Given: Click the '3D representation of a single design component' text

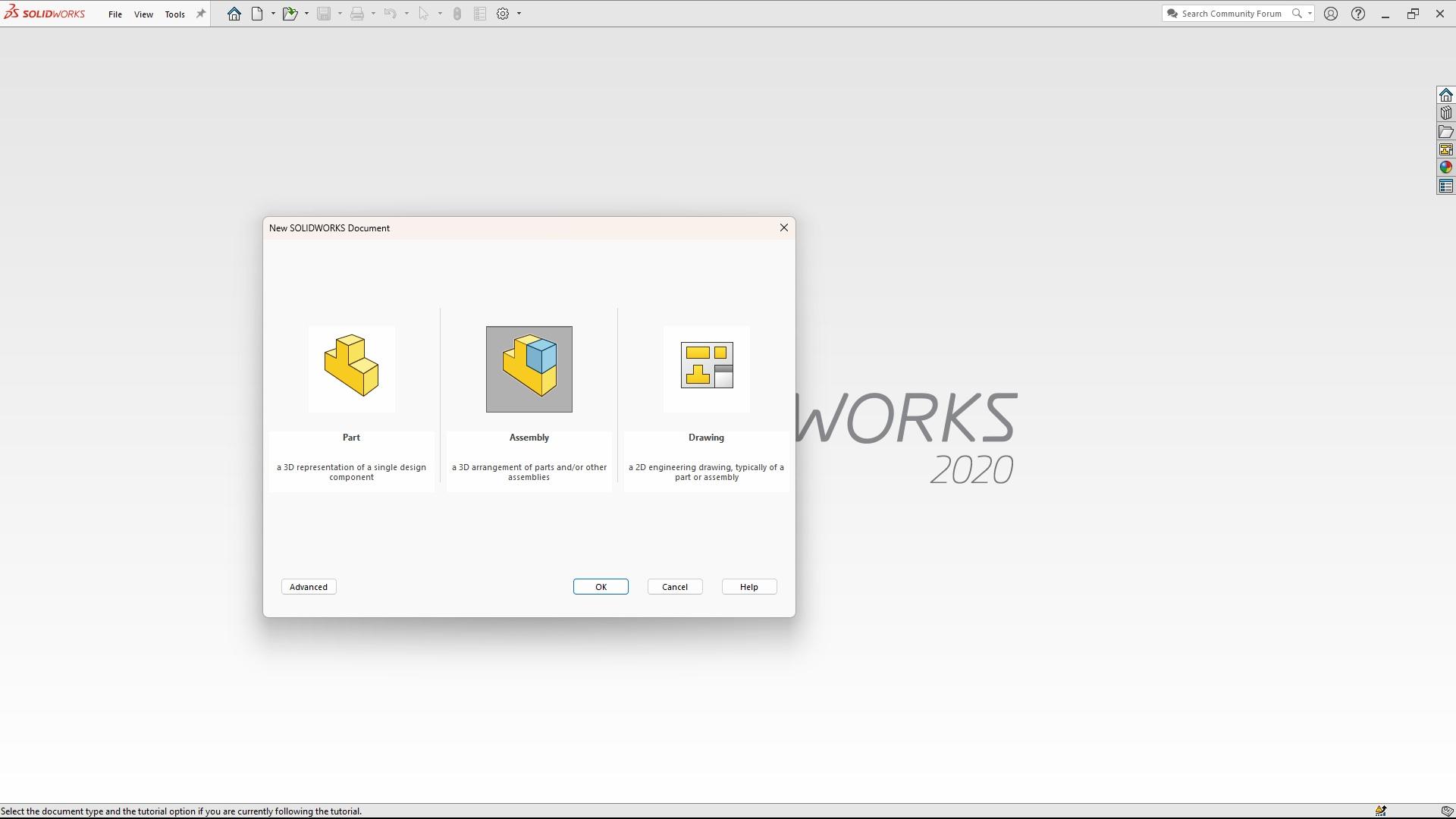Looking at the screenshot, I should pyautogui.click(x=352, y=472).
